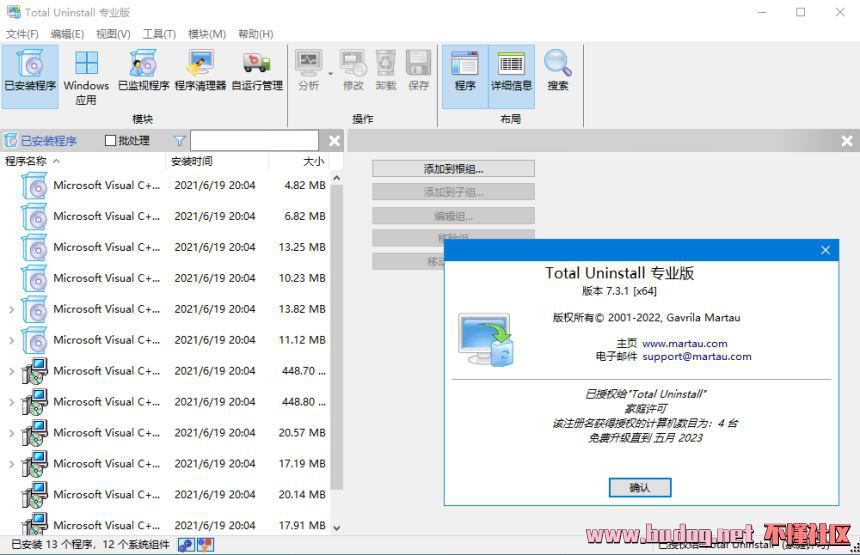Click the 已安装程序 panel title
The width and height of the screenshot is (860, 555).
coord(49,141)
